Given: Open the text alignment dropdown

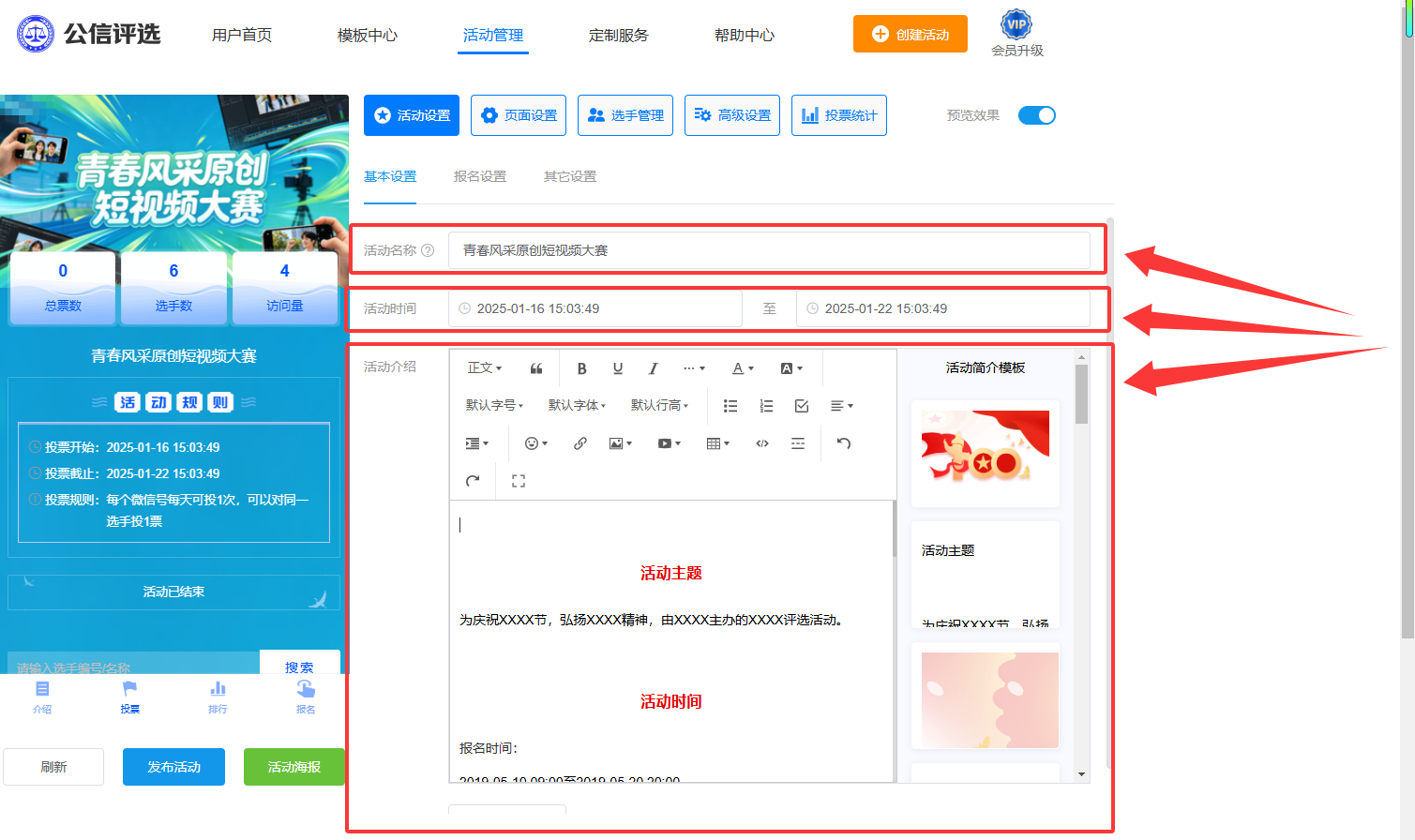Looking at the screenshot, I should (842, 406).
